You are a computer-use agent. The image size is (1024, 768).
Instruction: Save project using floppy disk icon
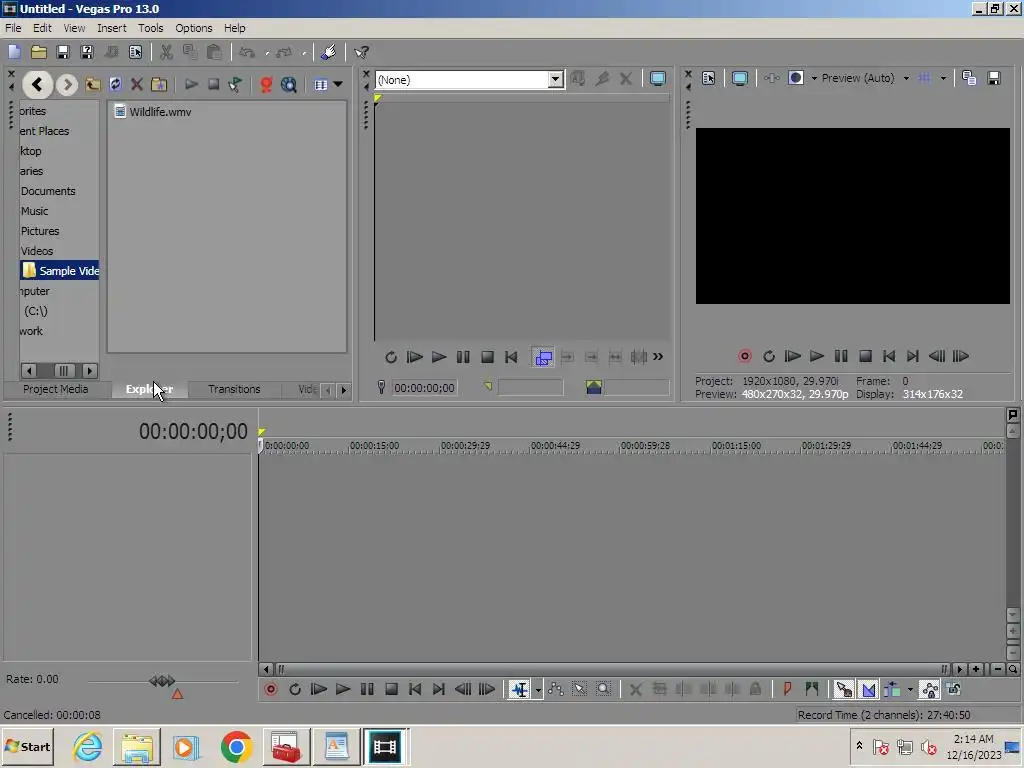point(63,52)
